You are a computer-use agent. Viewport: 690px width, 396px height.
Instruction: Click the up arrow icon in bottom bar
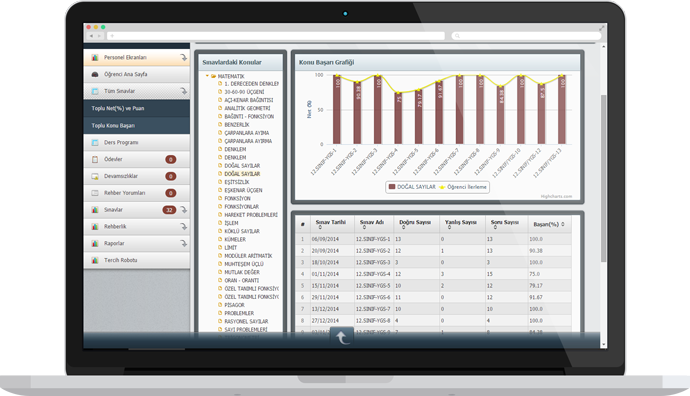(x=342, y=337)
